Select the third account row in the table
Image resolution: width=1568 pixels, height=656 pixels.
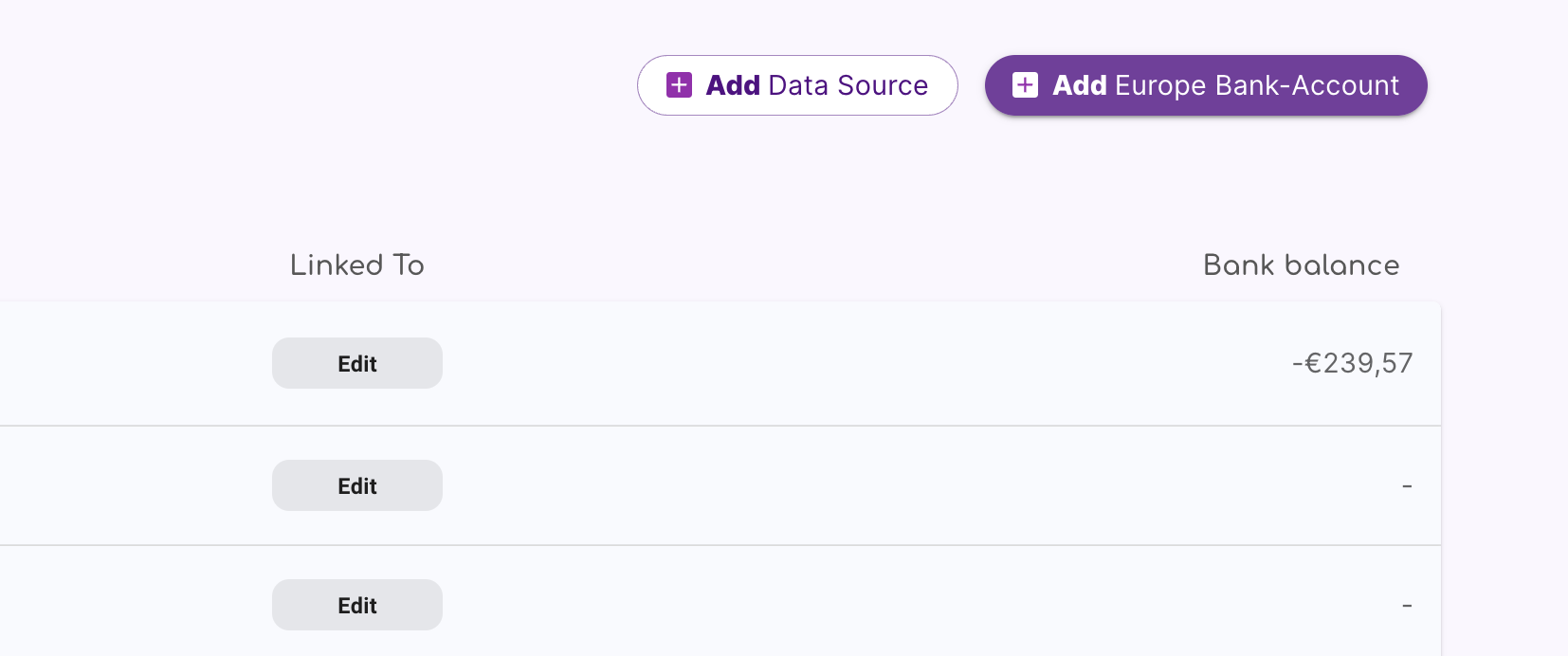(806, 606)
